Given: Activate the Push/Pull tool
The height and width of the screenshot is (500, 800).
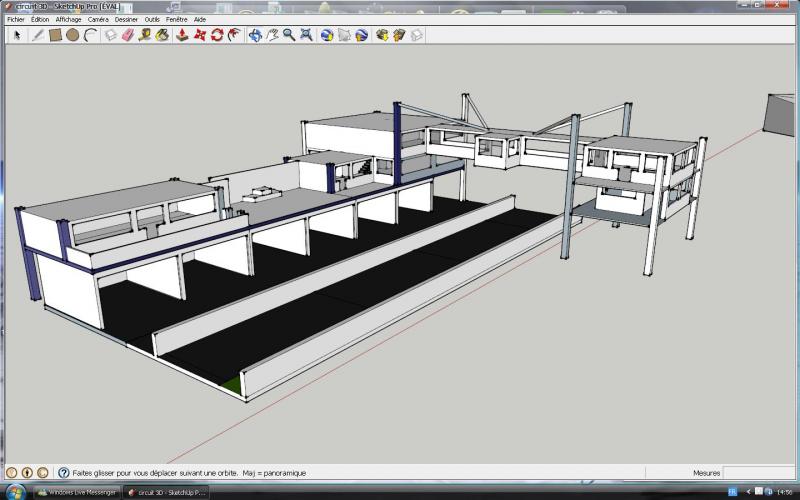Looking at the screenshot, I should point(182,35).
